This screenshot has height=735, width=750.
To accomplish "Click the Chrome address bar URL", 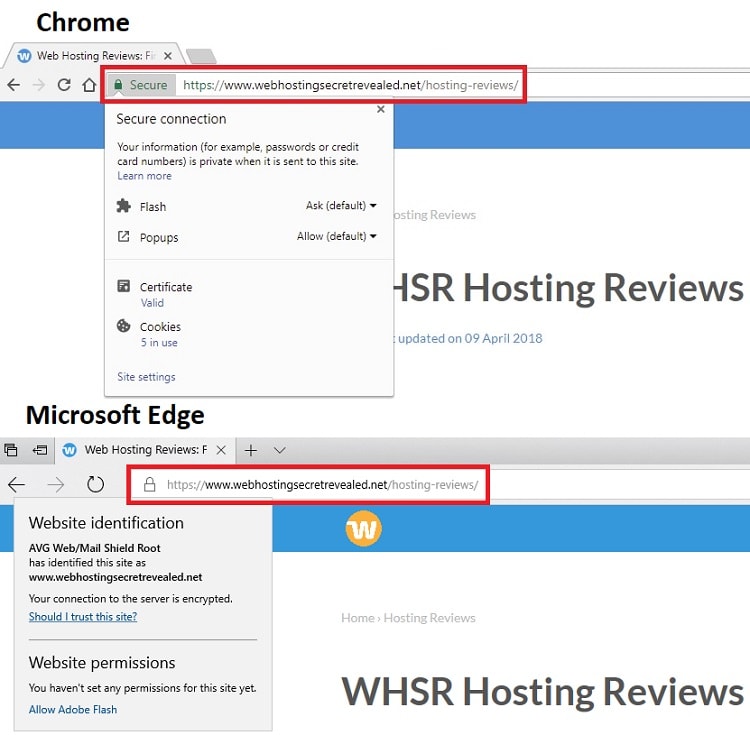I will [x=350, y=85].
